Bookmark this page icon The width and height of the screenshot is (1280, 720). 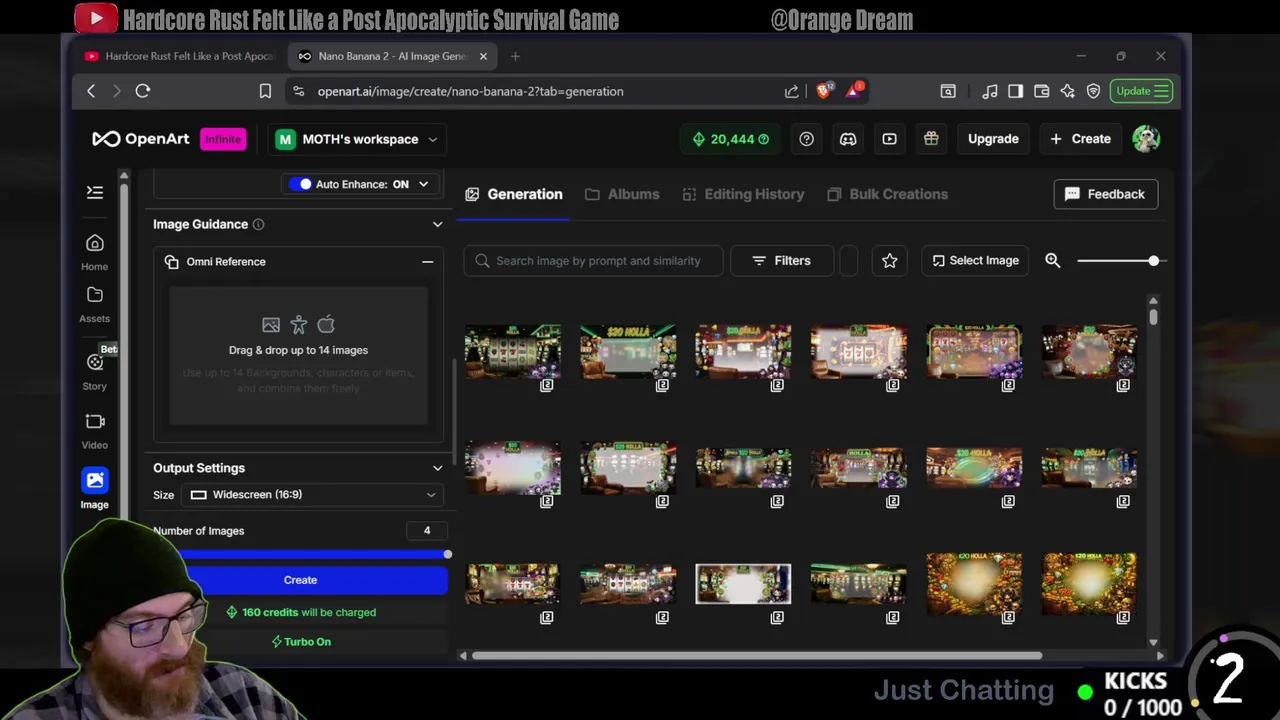pyautogui.click(x=265, y=91)
